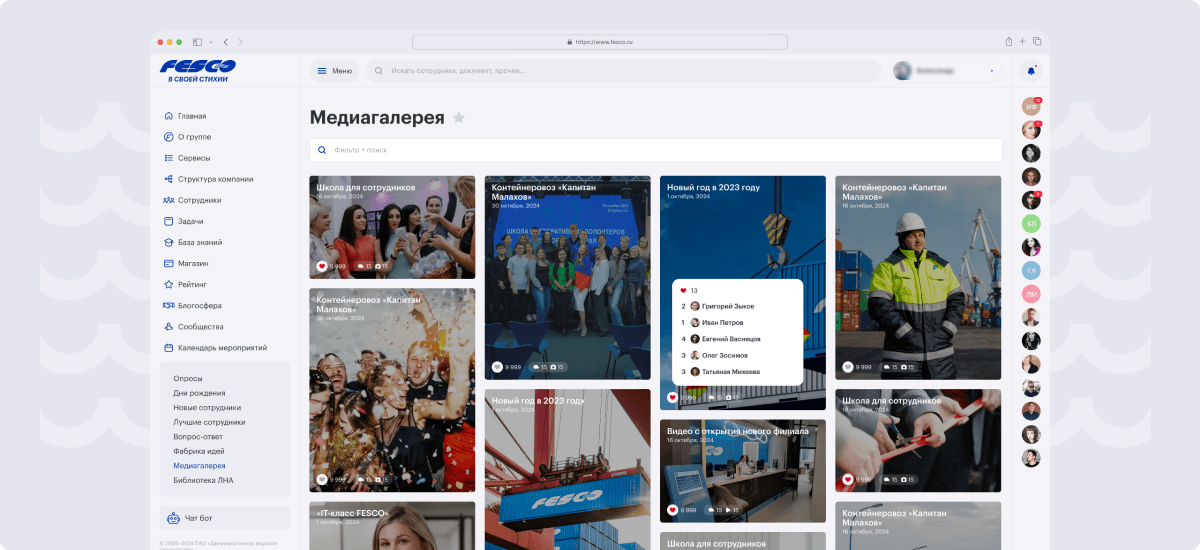This screenshot has height=550, width=1200.
Task: Click the Safari share icon
Action: pos(1008,42)
